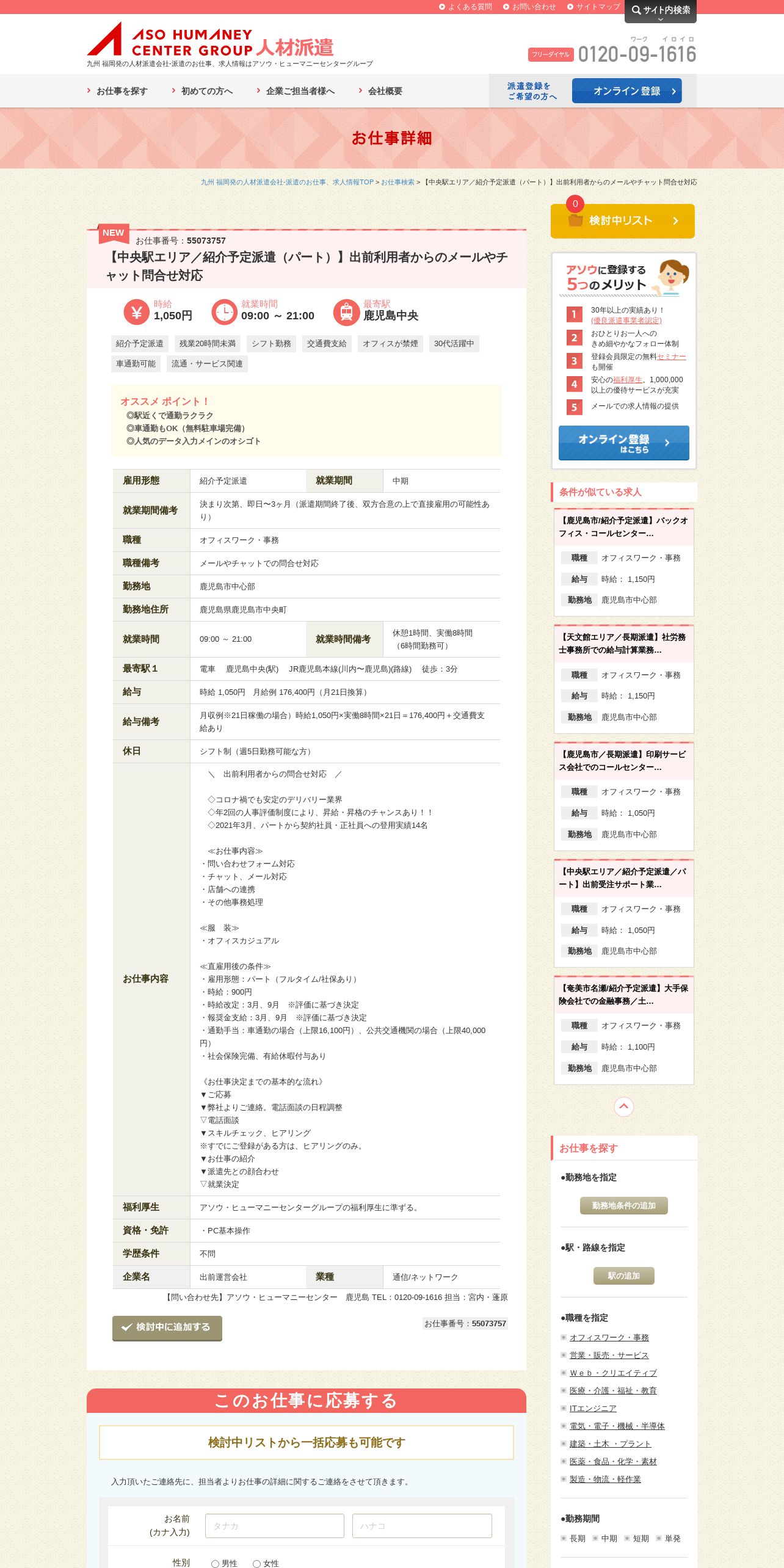Click the ASO Humaney Center Group logo
The height and width of the screenshot is (1568, 784).
tap(211, 40)
